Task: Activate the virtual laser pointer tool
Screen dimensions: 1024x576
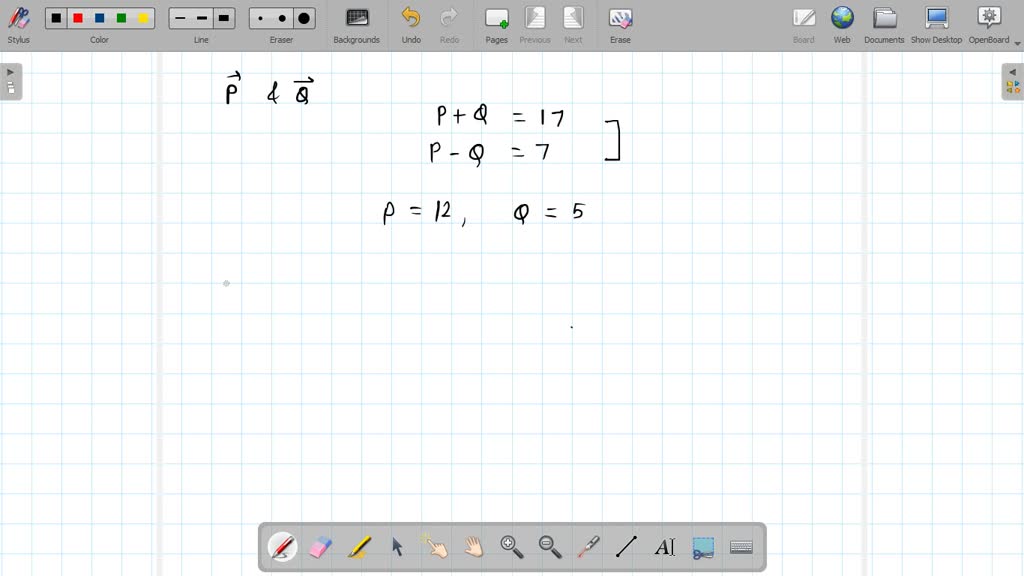Action: coord(588,546)
